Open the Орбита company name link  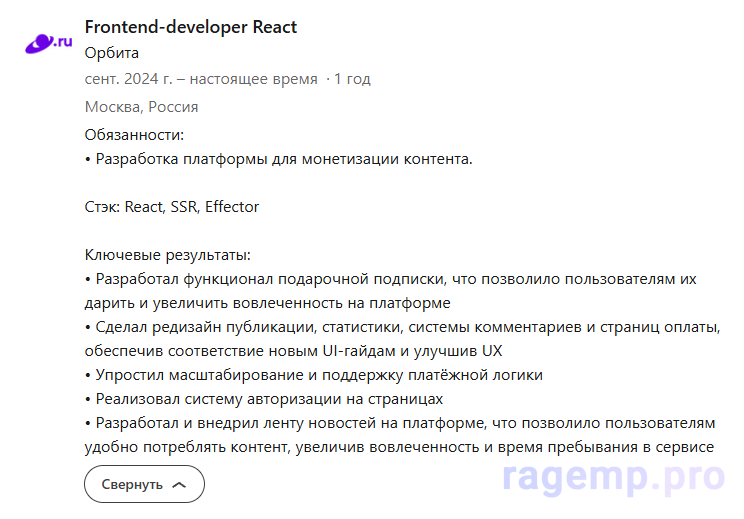[x=112, y=53]
